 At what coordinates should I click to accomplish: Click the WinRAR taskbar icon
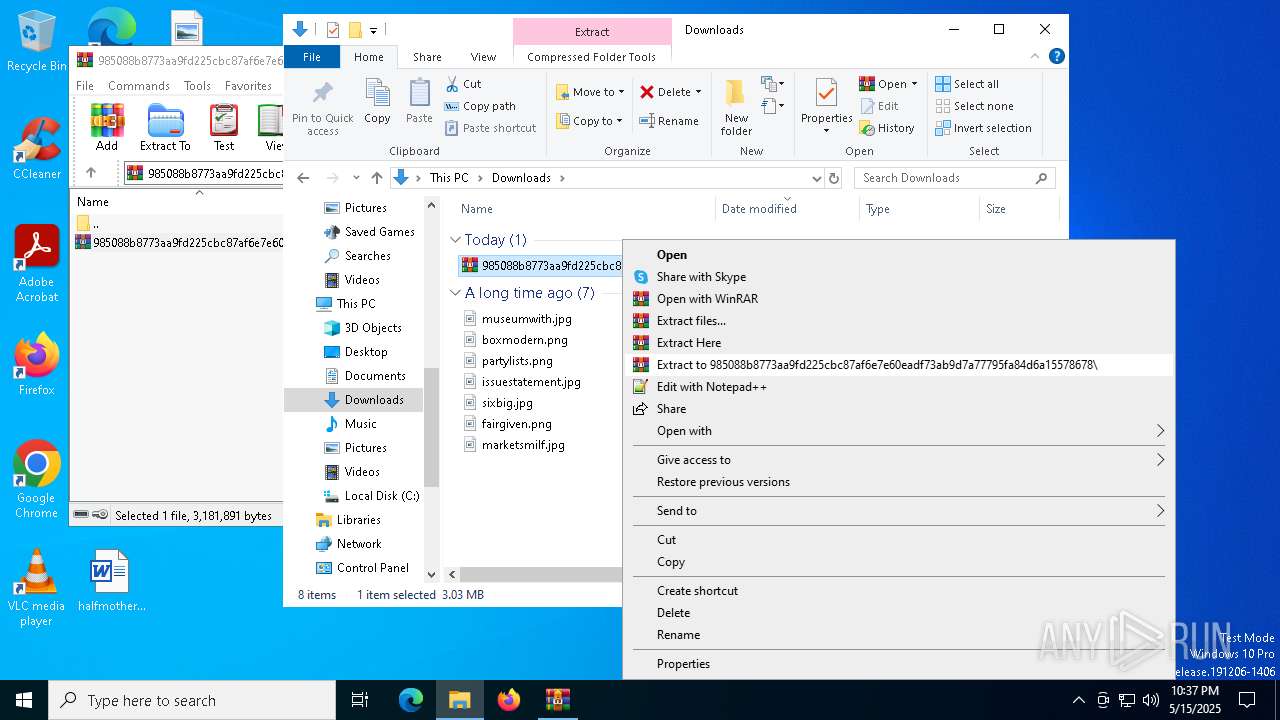[558, 700]
